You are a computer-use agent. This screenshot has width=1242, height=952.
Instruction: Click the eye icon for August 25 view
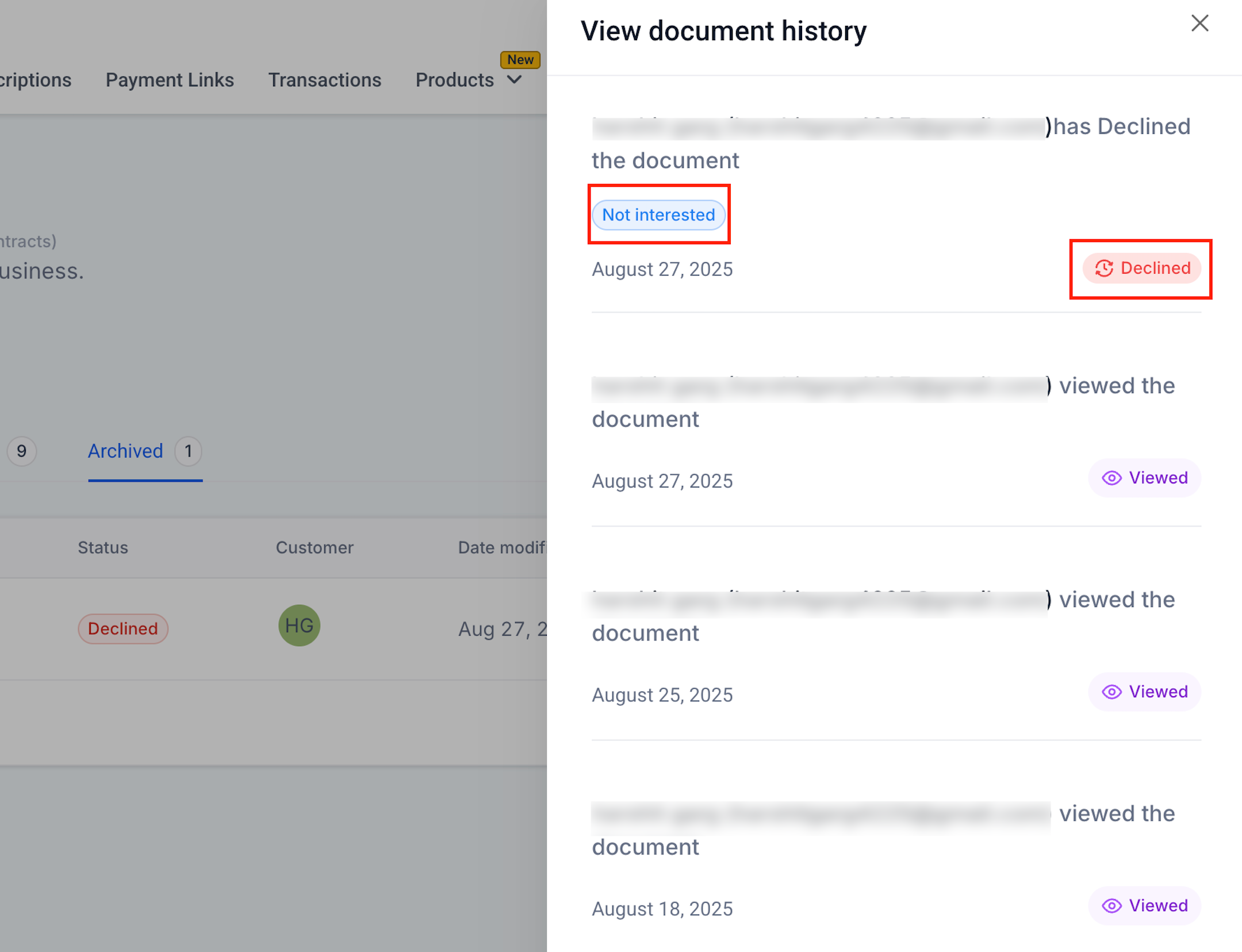click(1111, 692)
